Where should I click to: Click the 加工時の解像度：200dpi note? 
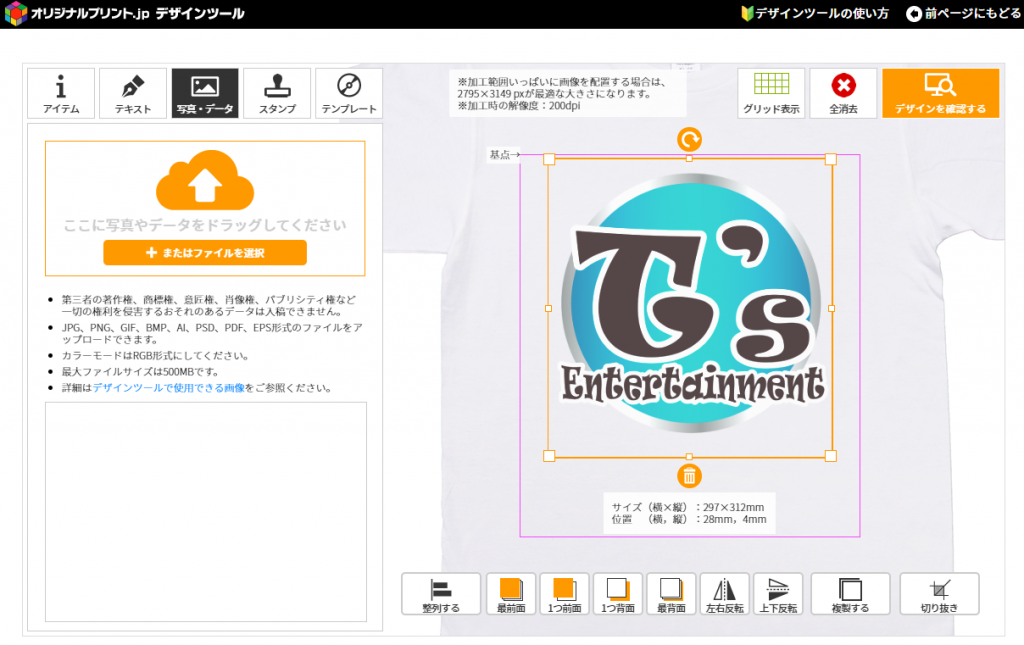point(519,106)
